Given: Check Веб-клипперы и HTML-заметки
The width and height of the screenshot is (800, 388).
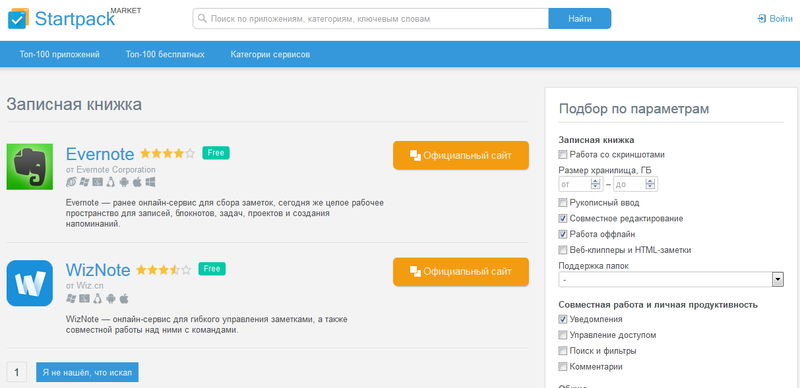Looking at the screenshot, I should click(x=563, y=250).
